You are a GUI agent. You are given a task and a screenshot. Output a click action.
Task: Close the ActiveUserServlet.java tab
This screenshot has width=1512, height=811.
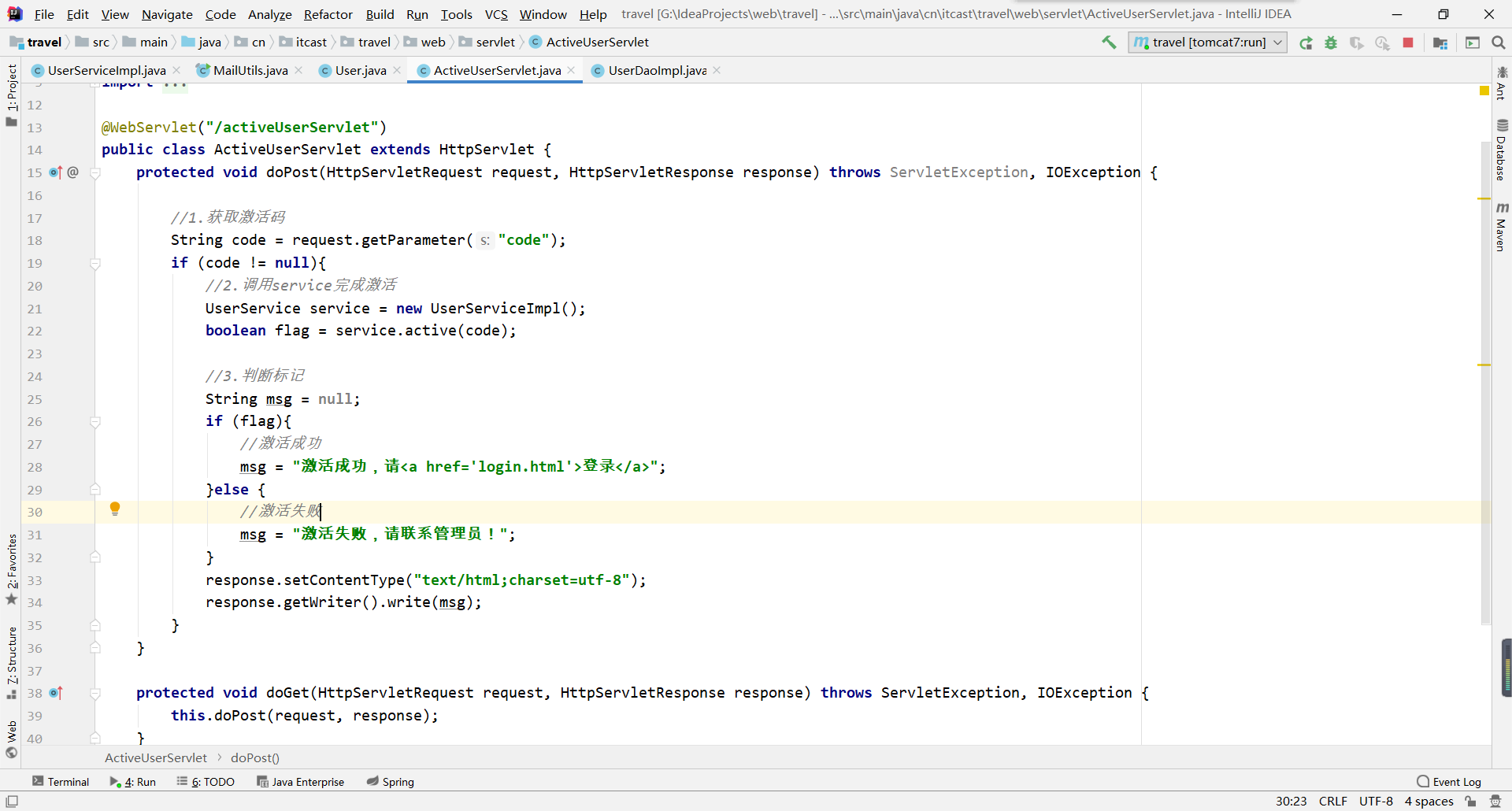pos(571,71)
